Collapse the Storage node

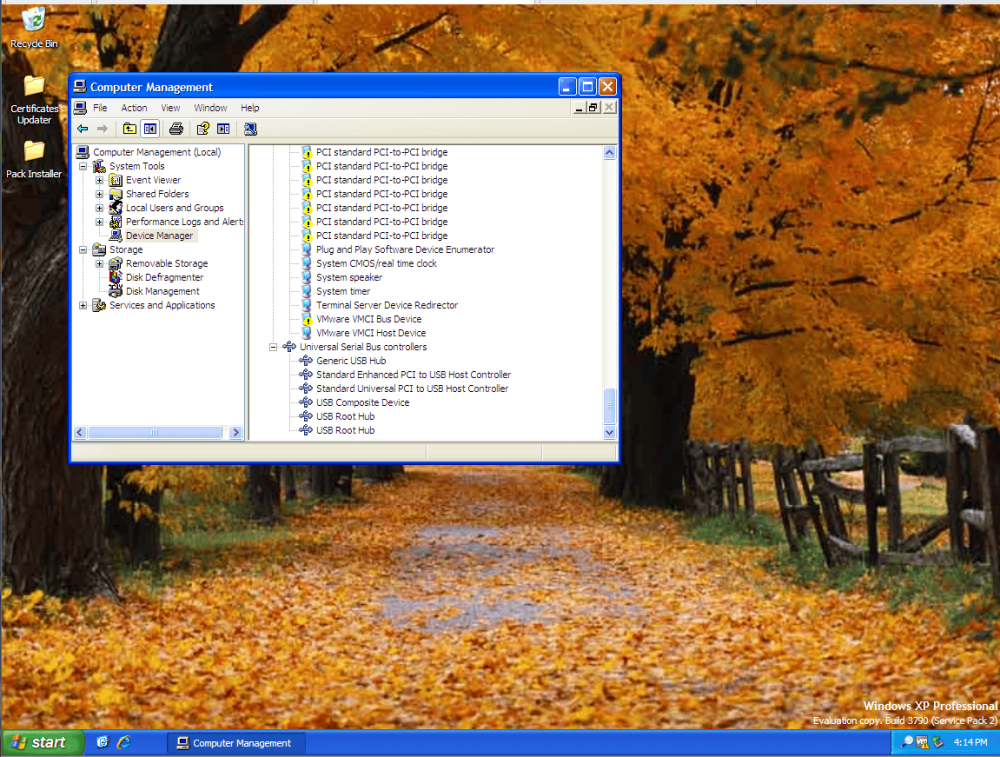[x=83, y=249]
